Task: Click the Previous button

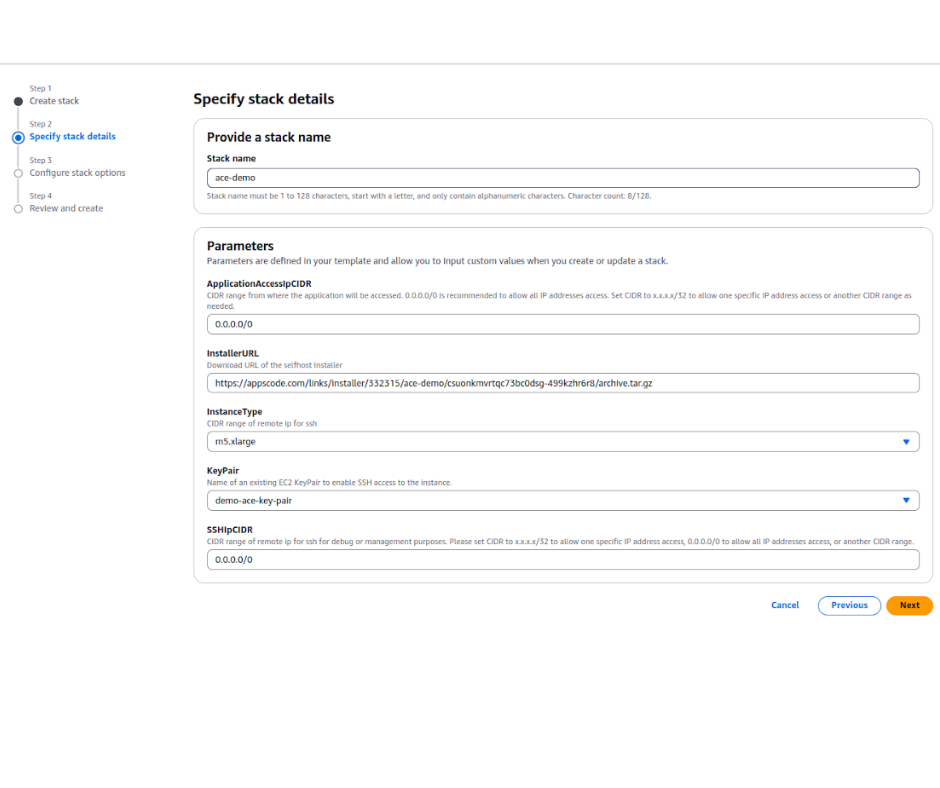Action: click(x=849, y=605)
